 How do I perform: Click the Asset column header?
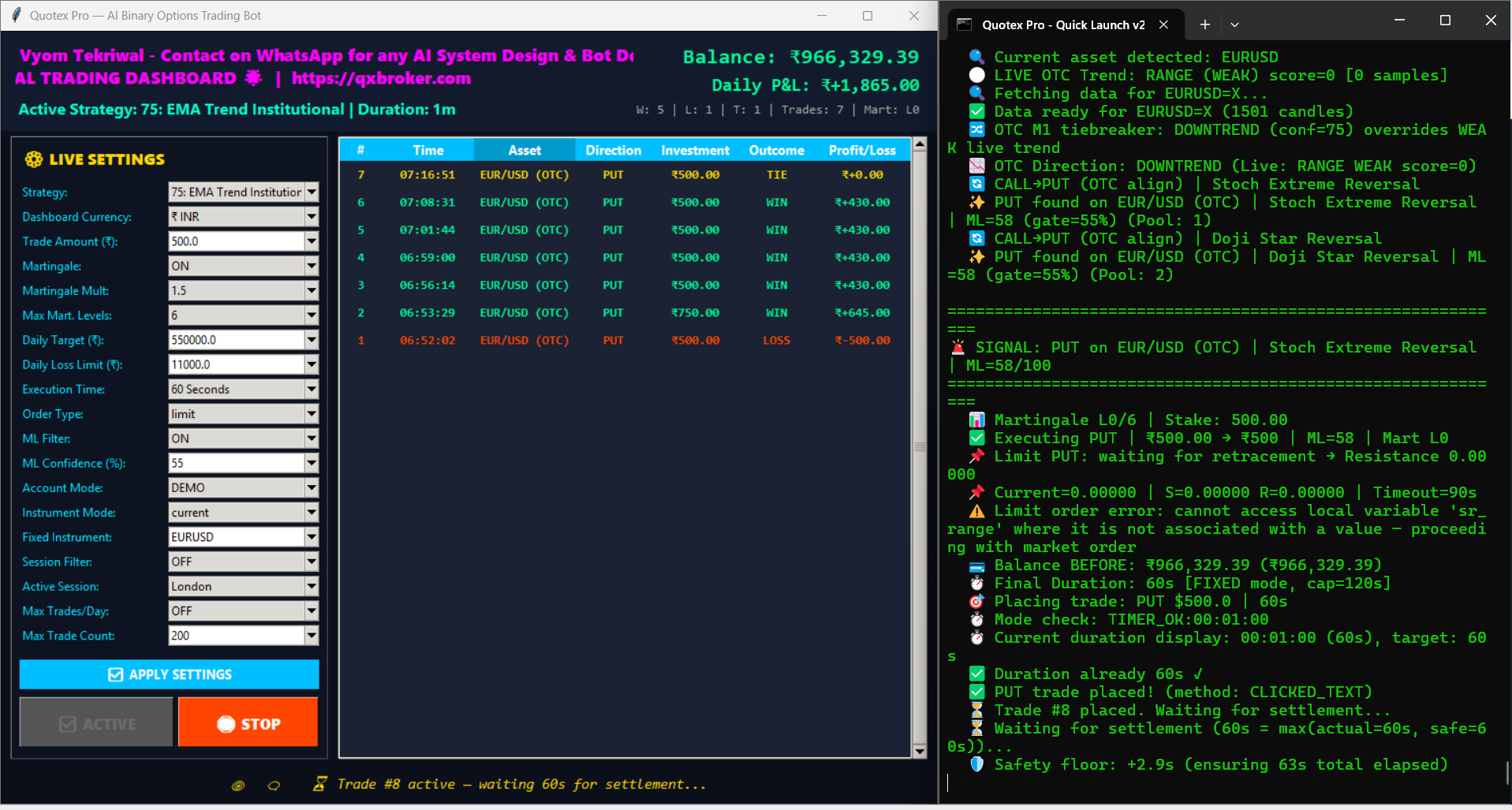pyautogui.click(x=525, y=150)
